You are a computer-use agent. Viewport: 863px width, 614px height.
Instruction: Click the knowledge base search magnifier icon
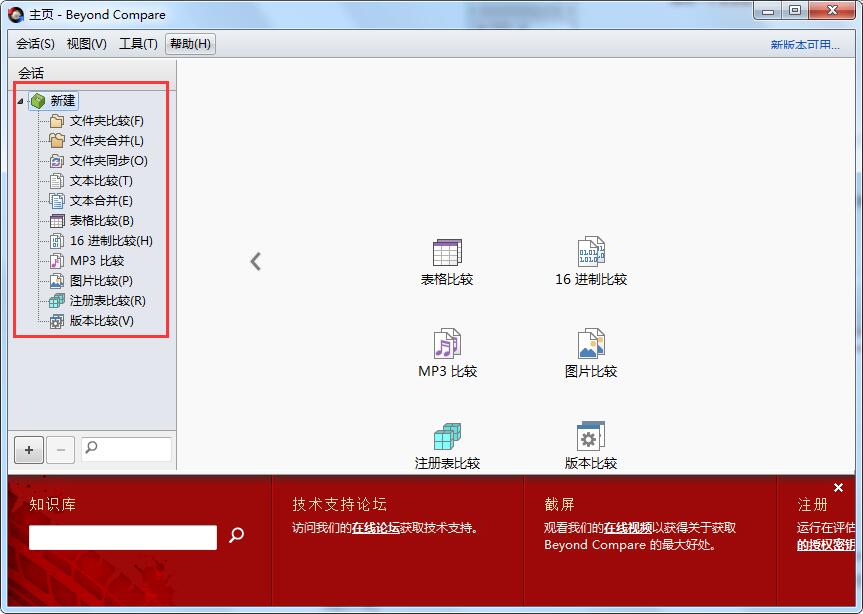(237, 535)
